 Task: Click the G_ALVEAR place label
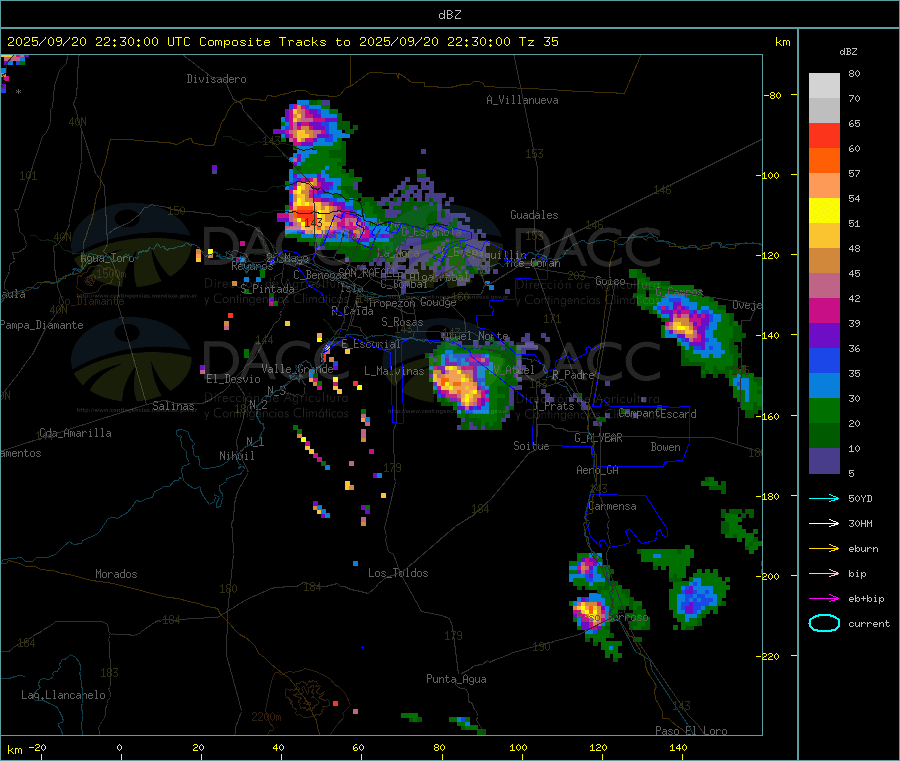click(x=599, y=438)
